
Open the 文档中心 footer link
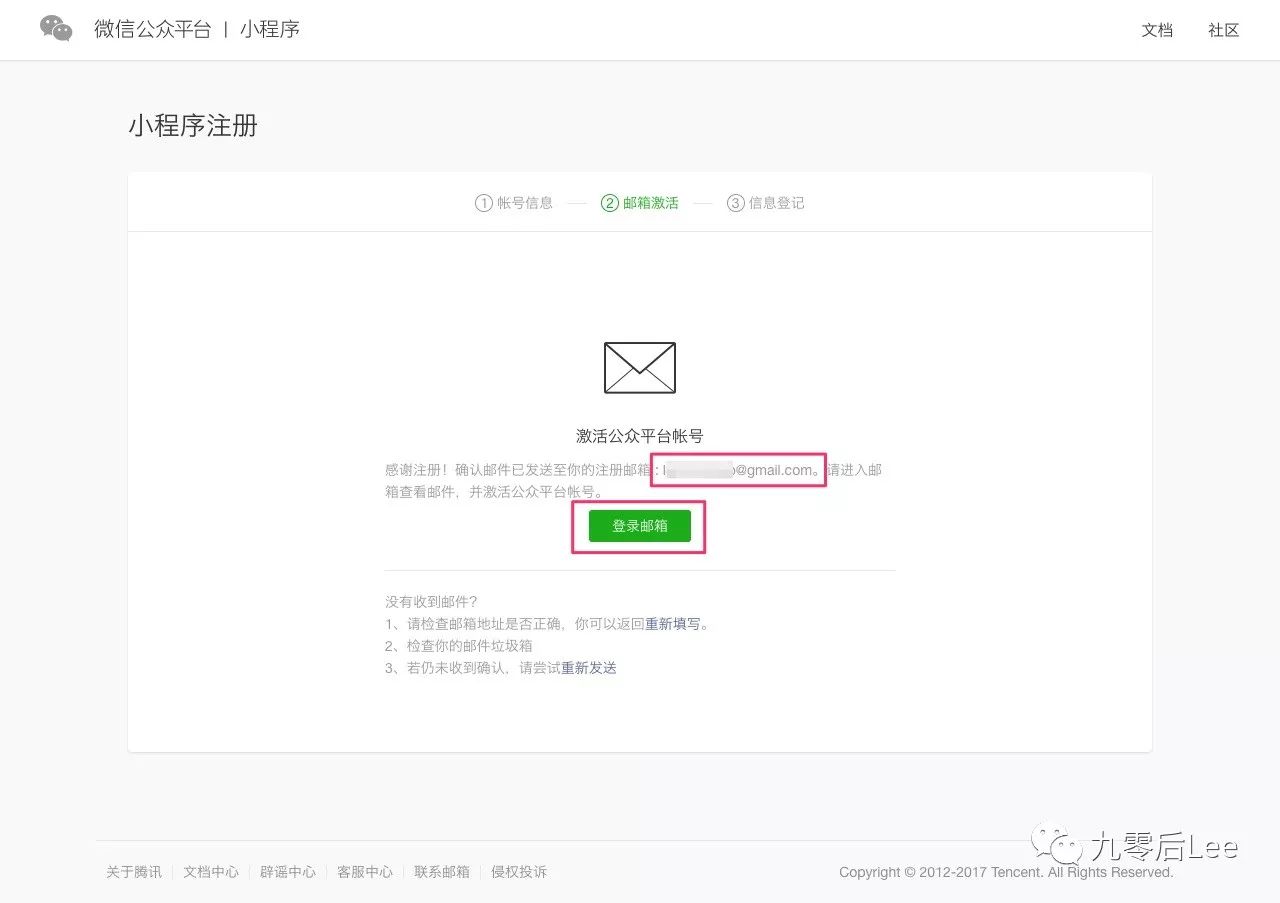point(210,871)
